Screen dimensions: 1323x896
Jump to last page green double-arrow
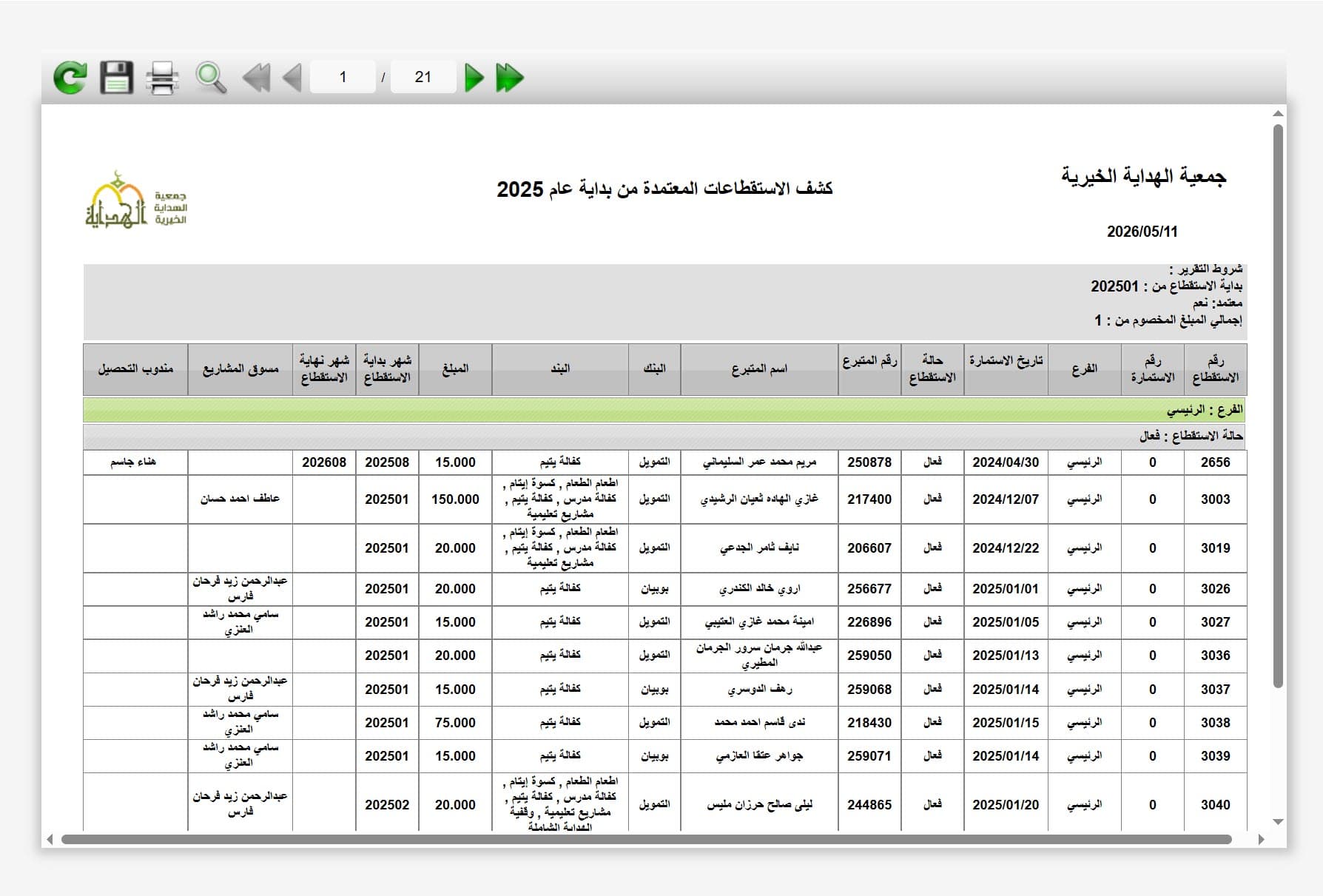(509, 78)
